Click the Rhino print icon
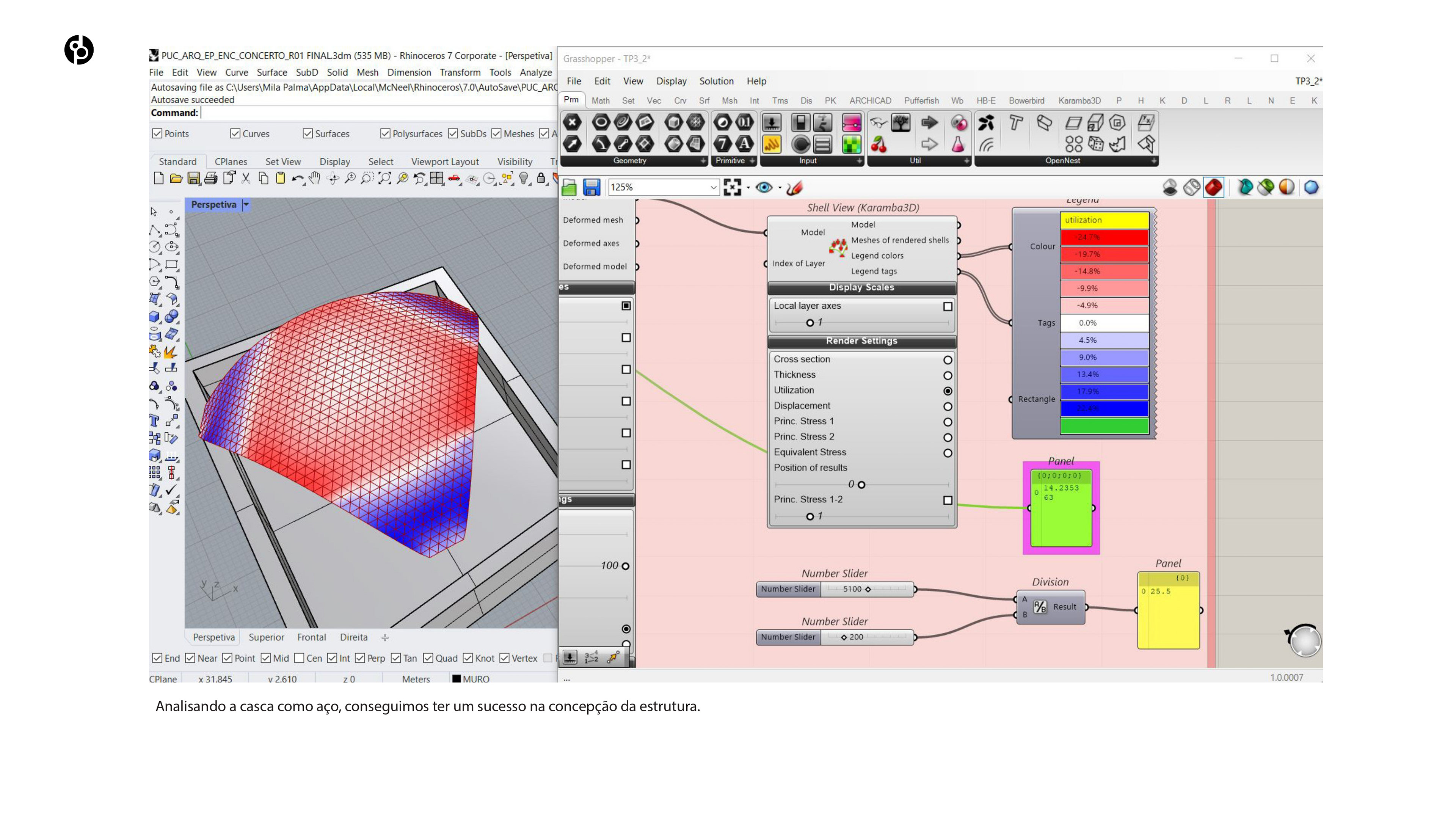1456x819 pixels. (x=211, y=179)
